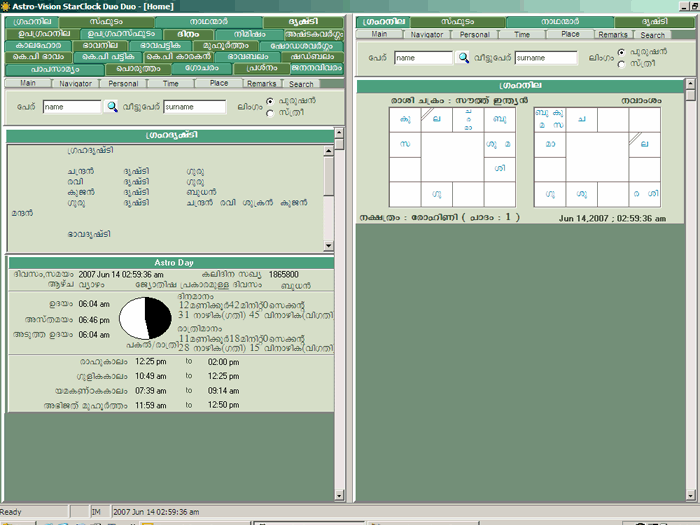
Task: Click status bar date 2007 Jun 14 02:59:36 am
Action: click(x=156, y=512)
